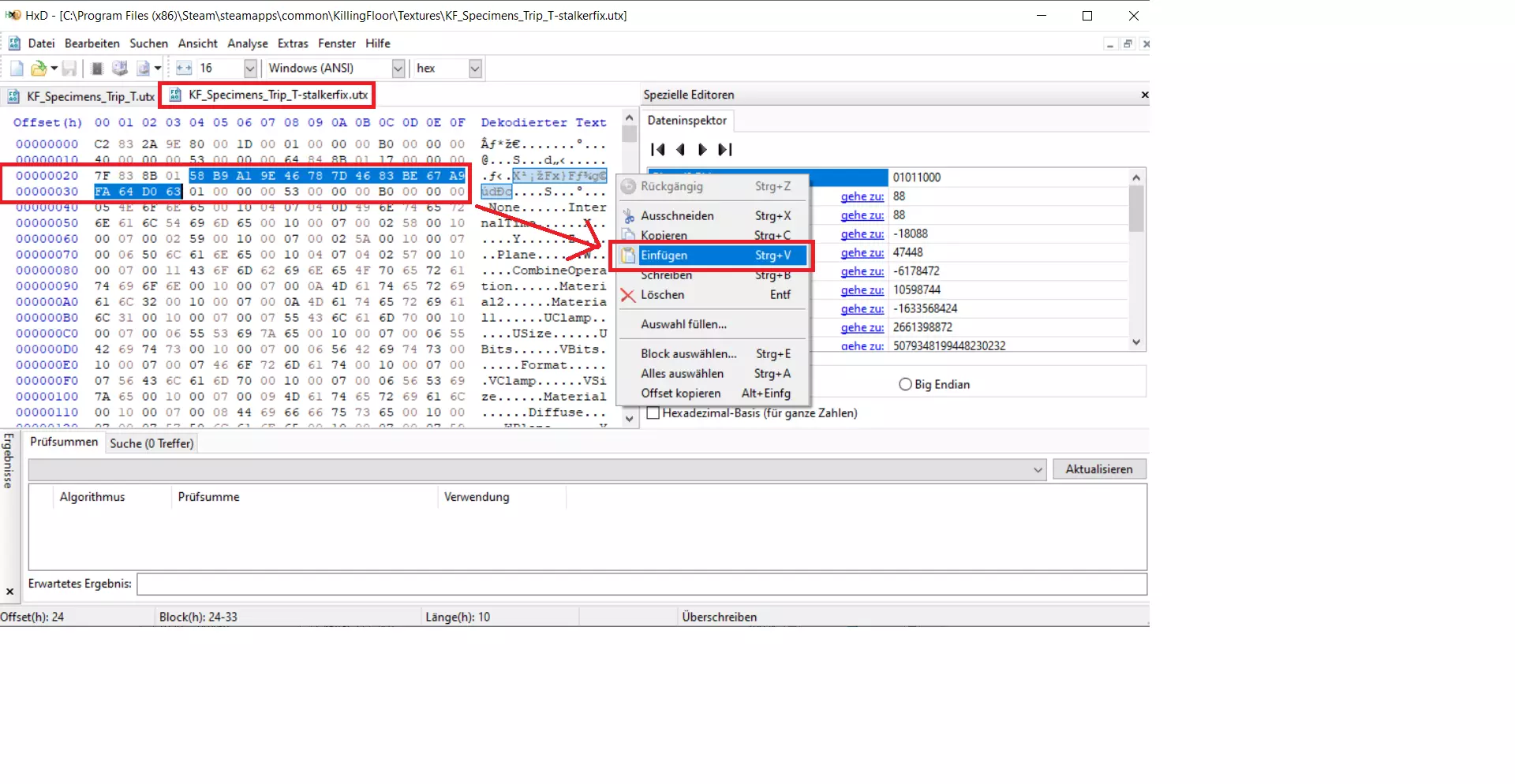Jump to first byte in Dateninspektor

pyautogui.click(x=658, y=150)
